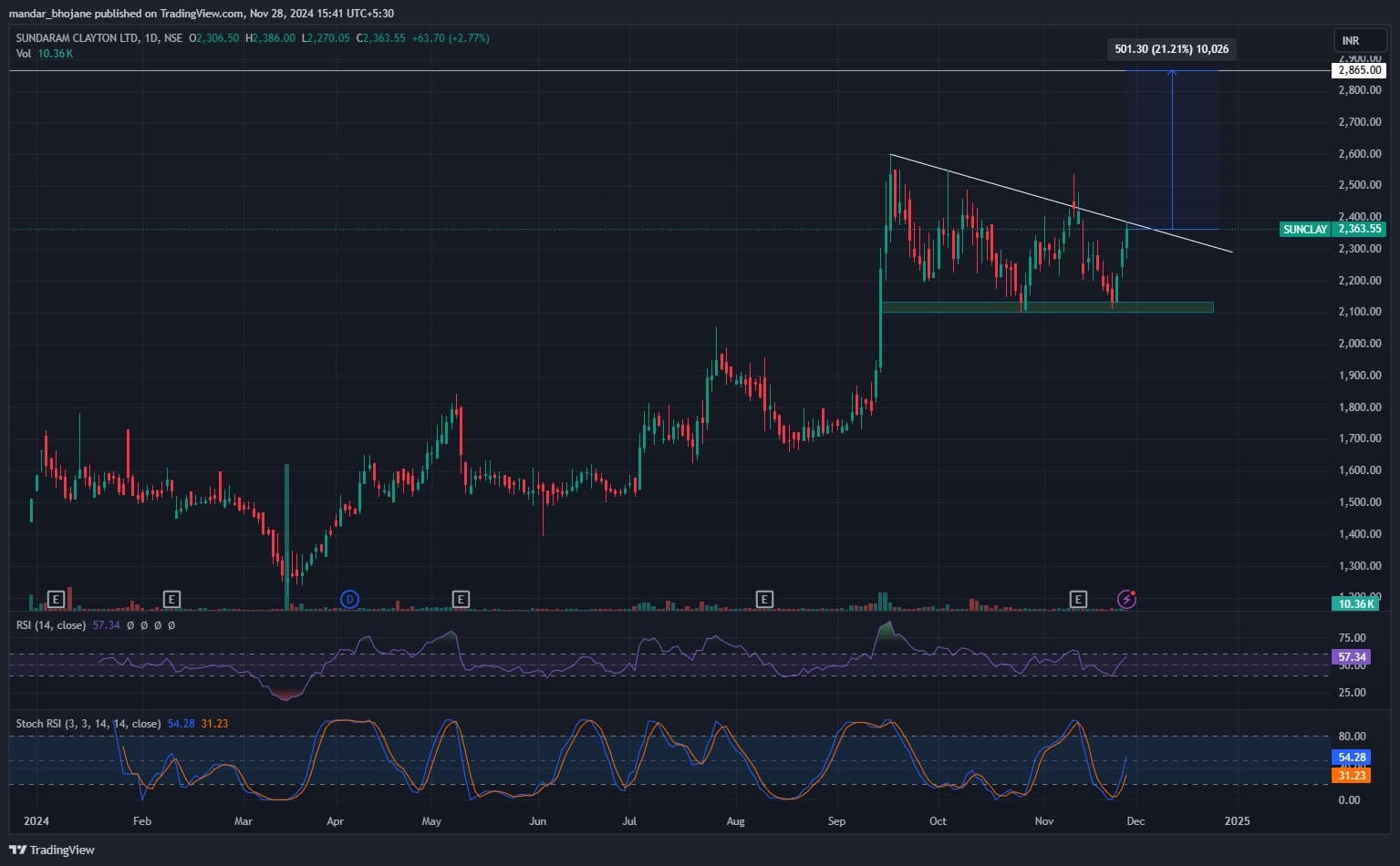Click the blue dividend "D" marker
Screen dimensions: 1400x866
click(x=349, y=599)
